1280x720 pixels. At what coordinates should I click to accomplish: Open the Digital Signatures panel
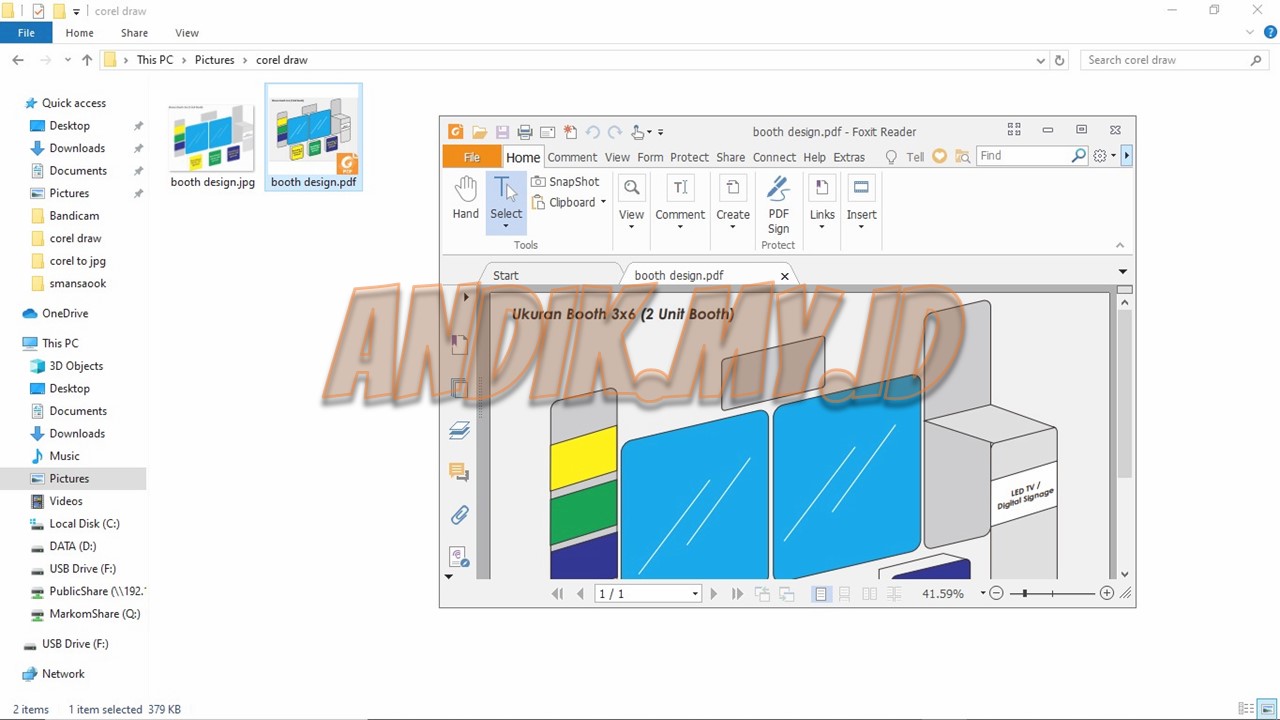(x=459, y=557)
